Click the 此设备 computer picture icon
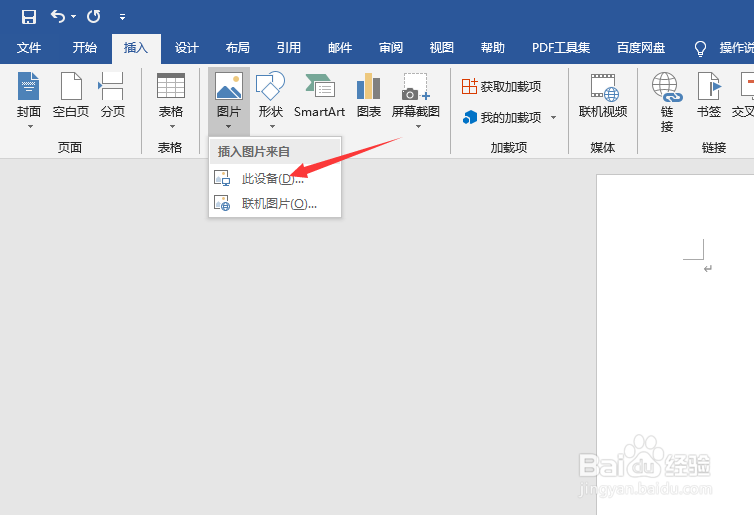 (x=222, y=178)
